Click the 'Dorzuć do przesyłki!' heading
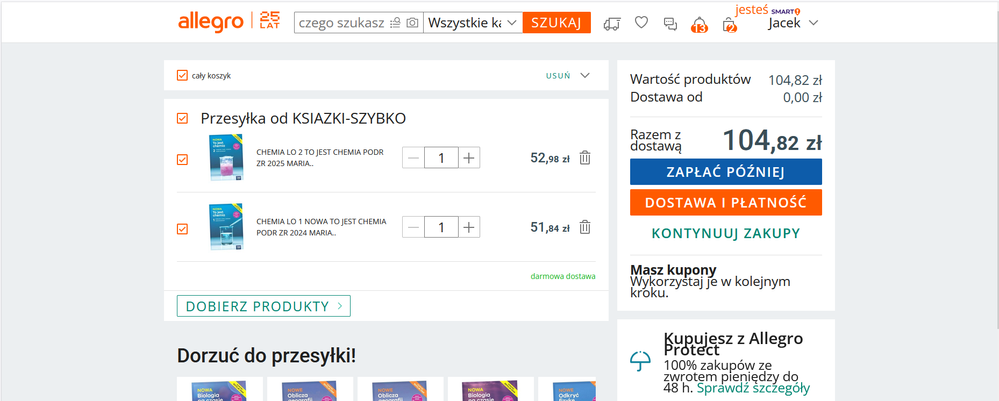Viewport: 999px width, 401px height. [x=266, y=356]
